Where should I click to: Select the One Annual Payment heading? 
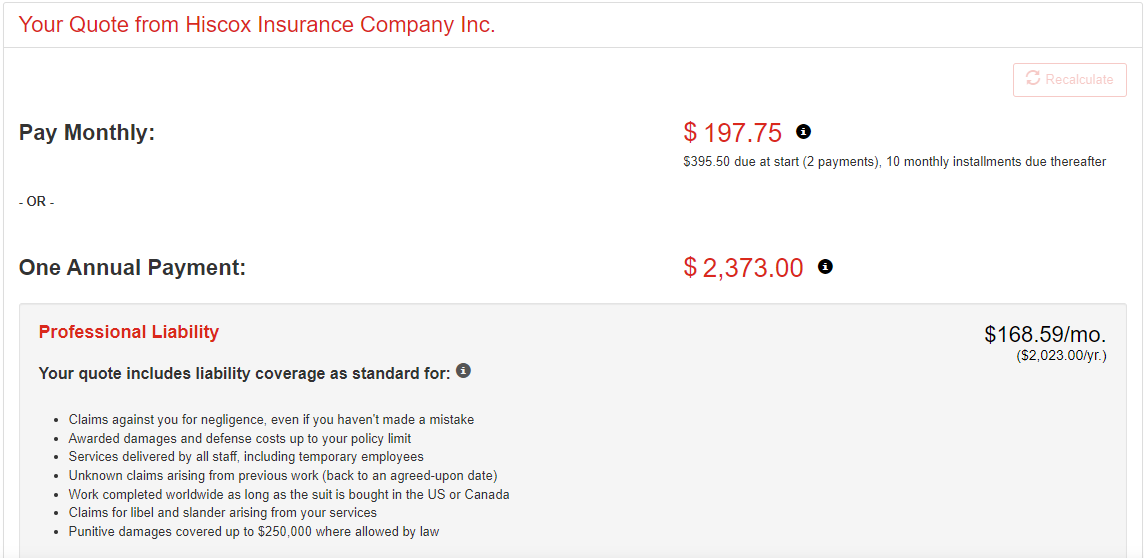click(132, 268)
